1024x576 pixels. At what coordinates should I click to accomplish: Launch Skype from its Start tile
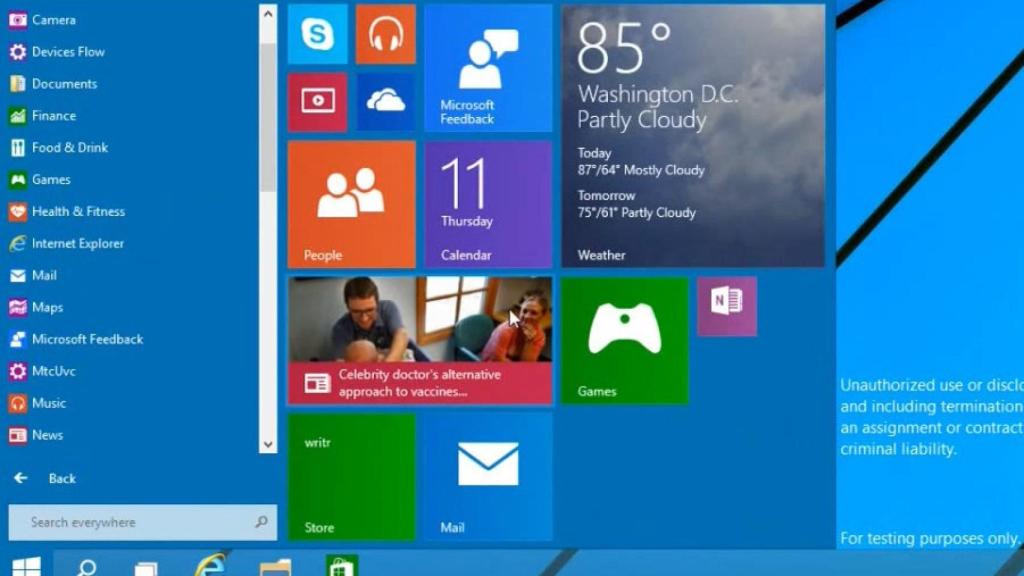point(317,34)
